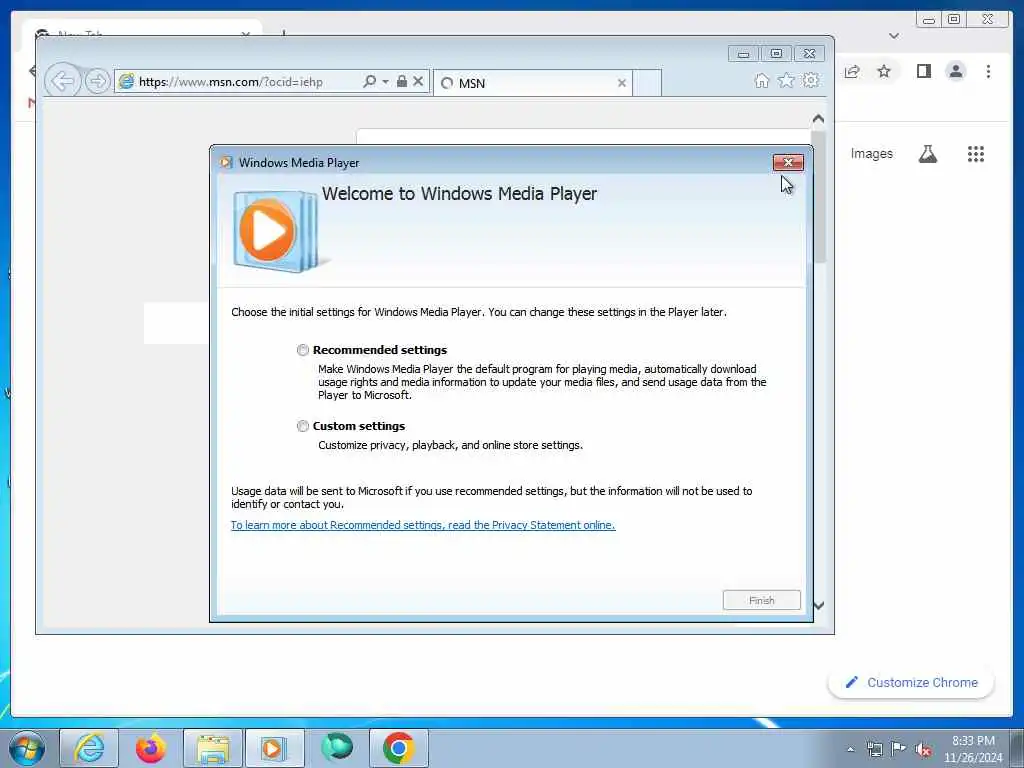
Task: Open the Images link in Chrome
Action: (x=871, y=153)
